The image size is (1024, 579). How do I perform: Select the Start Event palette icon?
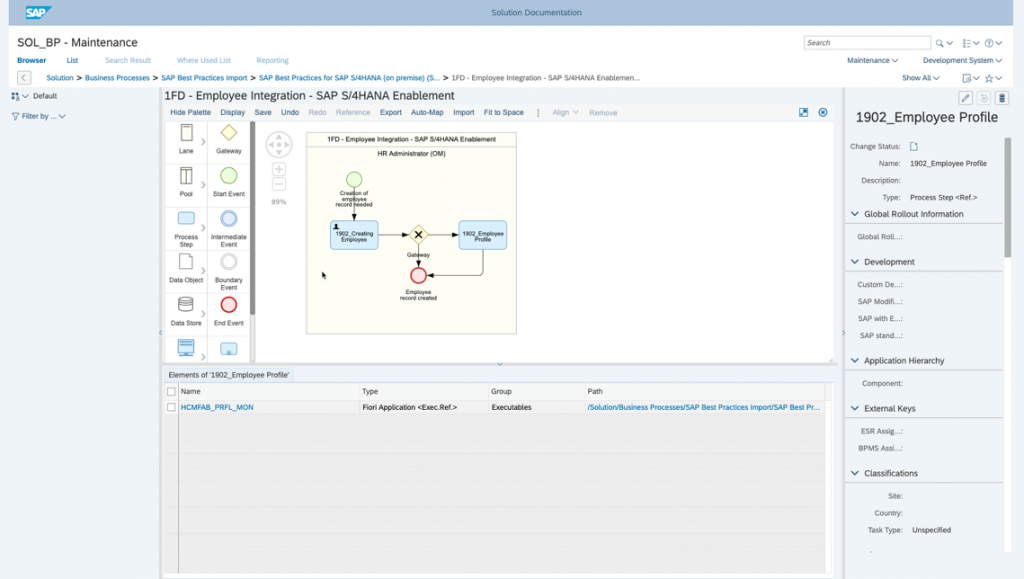(229, 176)
